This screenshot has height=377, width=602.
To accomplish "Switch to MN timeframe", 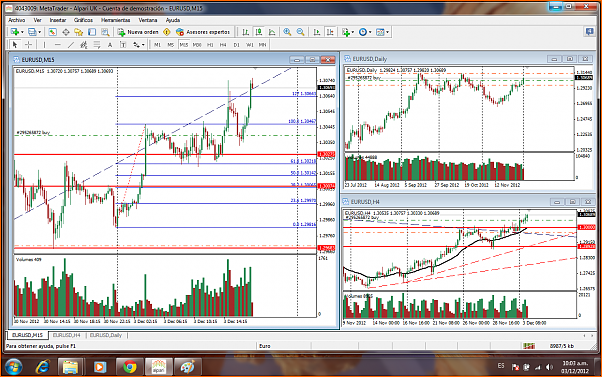I will (x=262, y=45).
